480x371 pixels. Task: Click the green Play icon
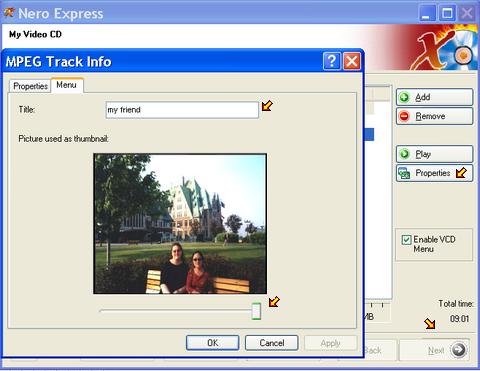[x=404, y=154]
